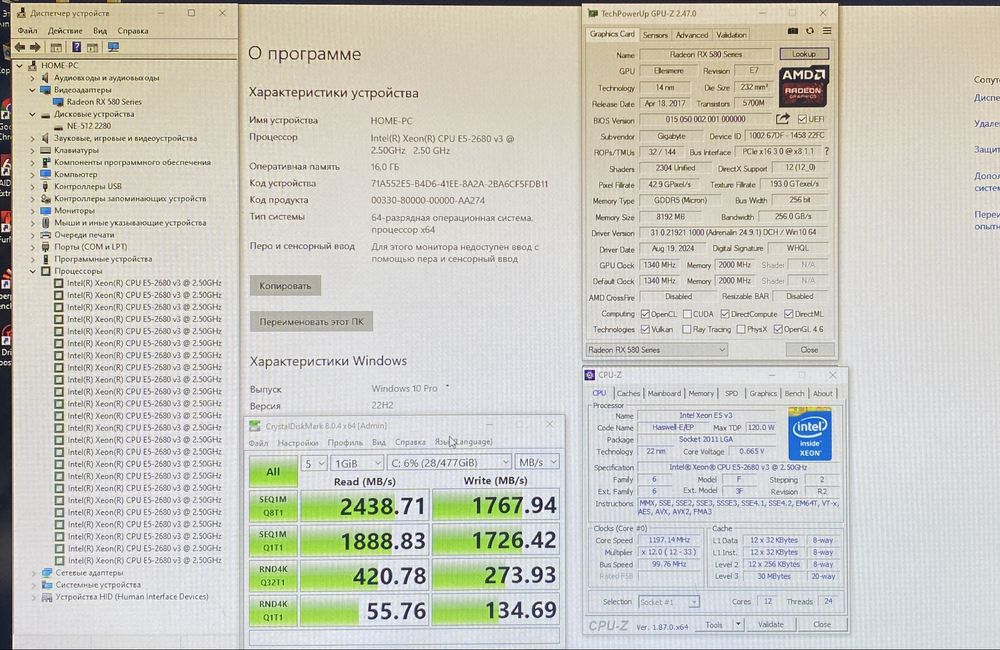The height and width of the screenshot is (650, 1000).
Task: Open Caches tab in CPU-Z
Action: [628, 394]
